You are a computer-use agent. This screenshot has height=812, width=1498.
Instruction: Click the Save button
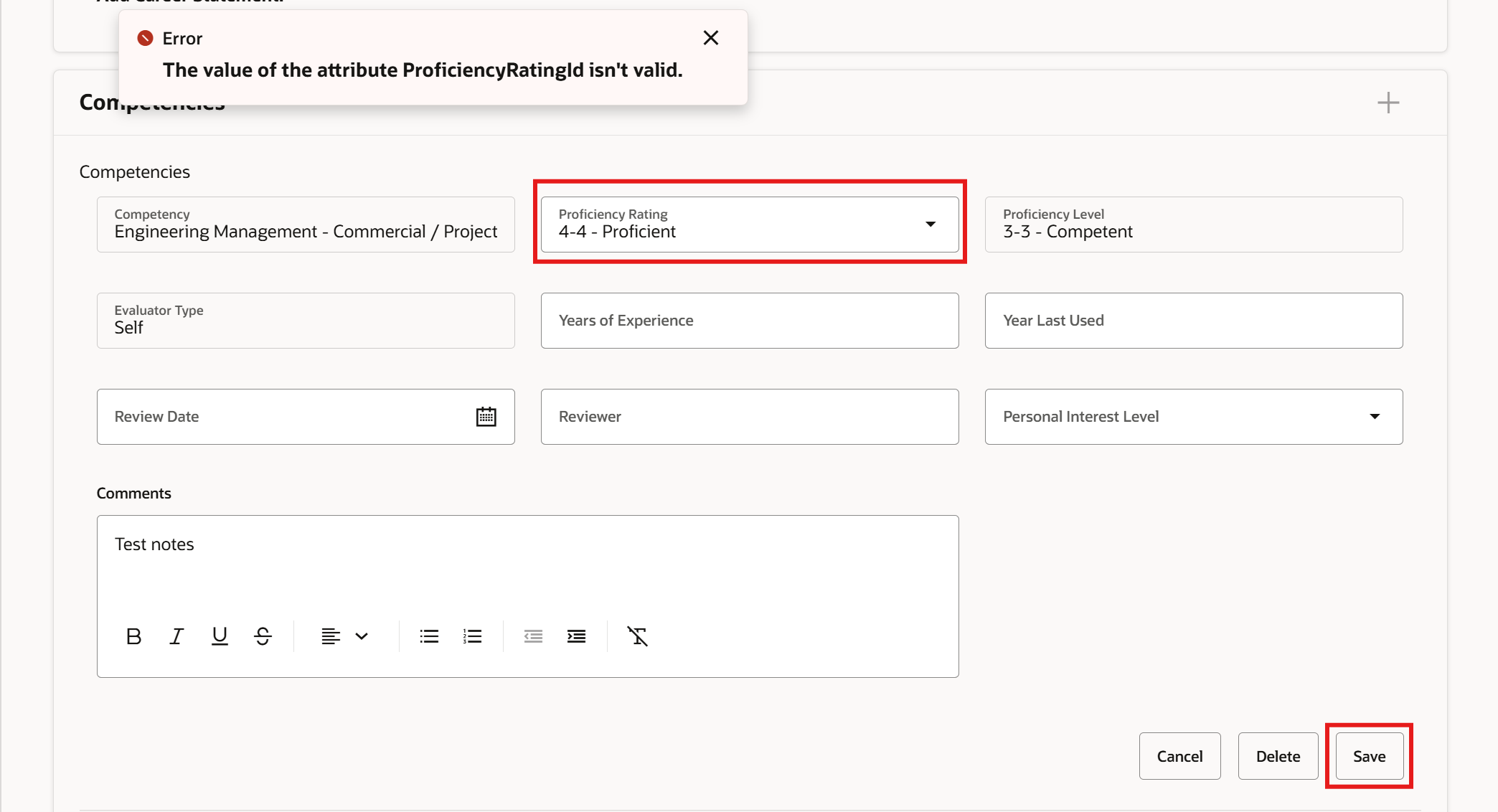click(x=1369, y=756)
